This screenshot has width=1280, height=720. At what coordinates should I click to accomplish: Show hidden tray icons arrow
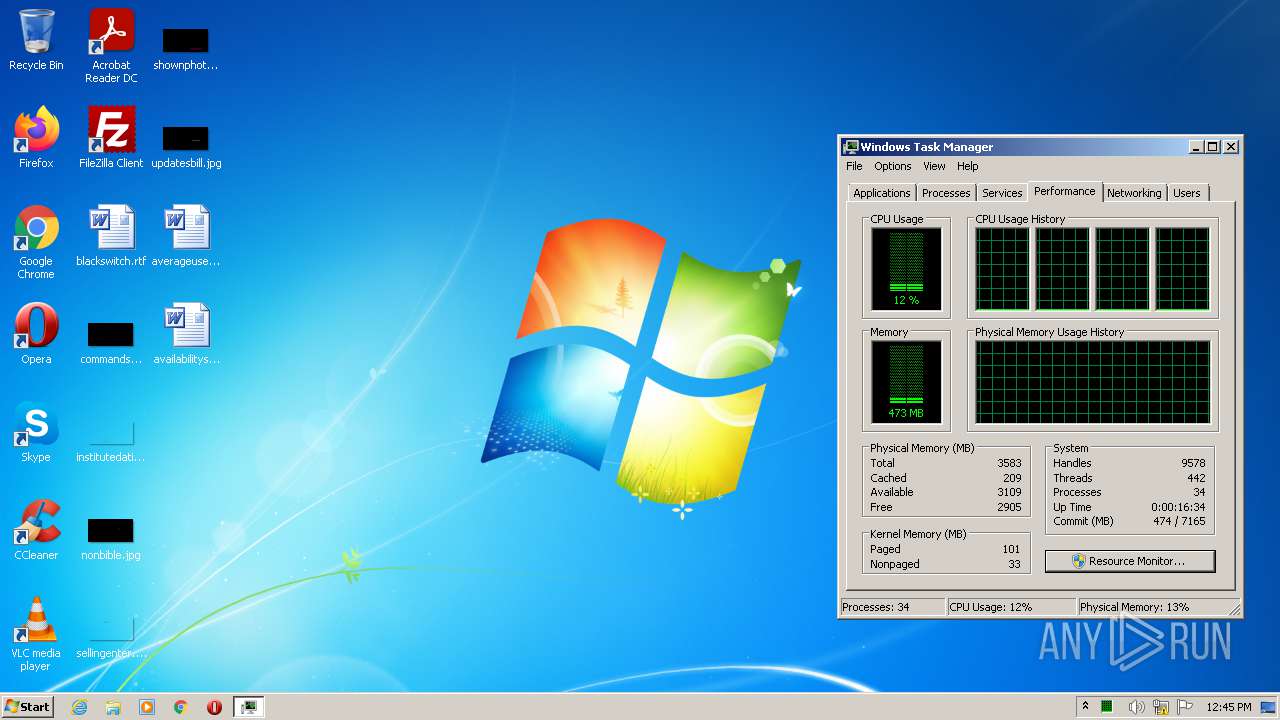[1085, 706]
